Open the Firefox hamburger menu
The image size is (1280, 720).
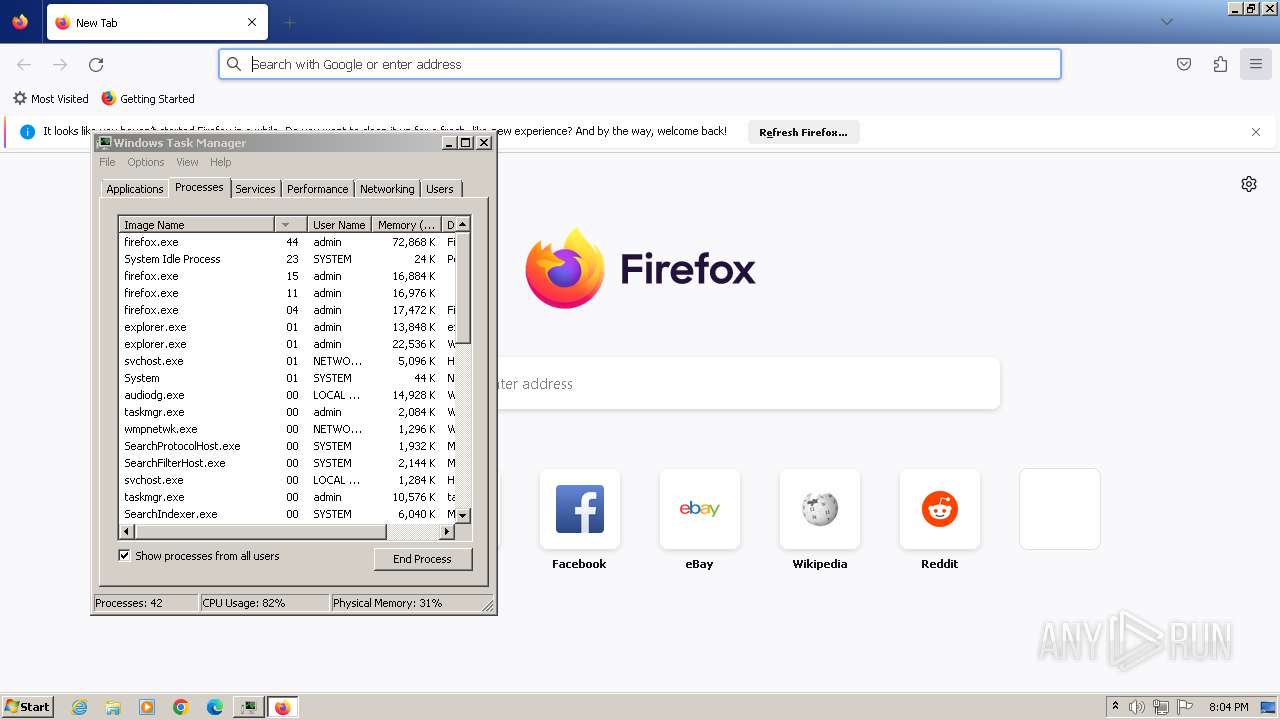1256,65
